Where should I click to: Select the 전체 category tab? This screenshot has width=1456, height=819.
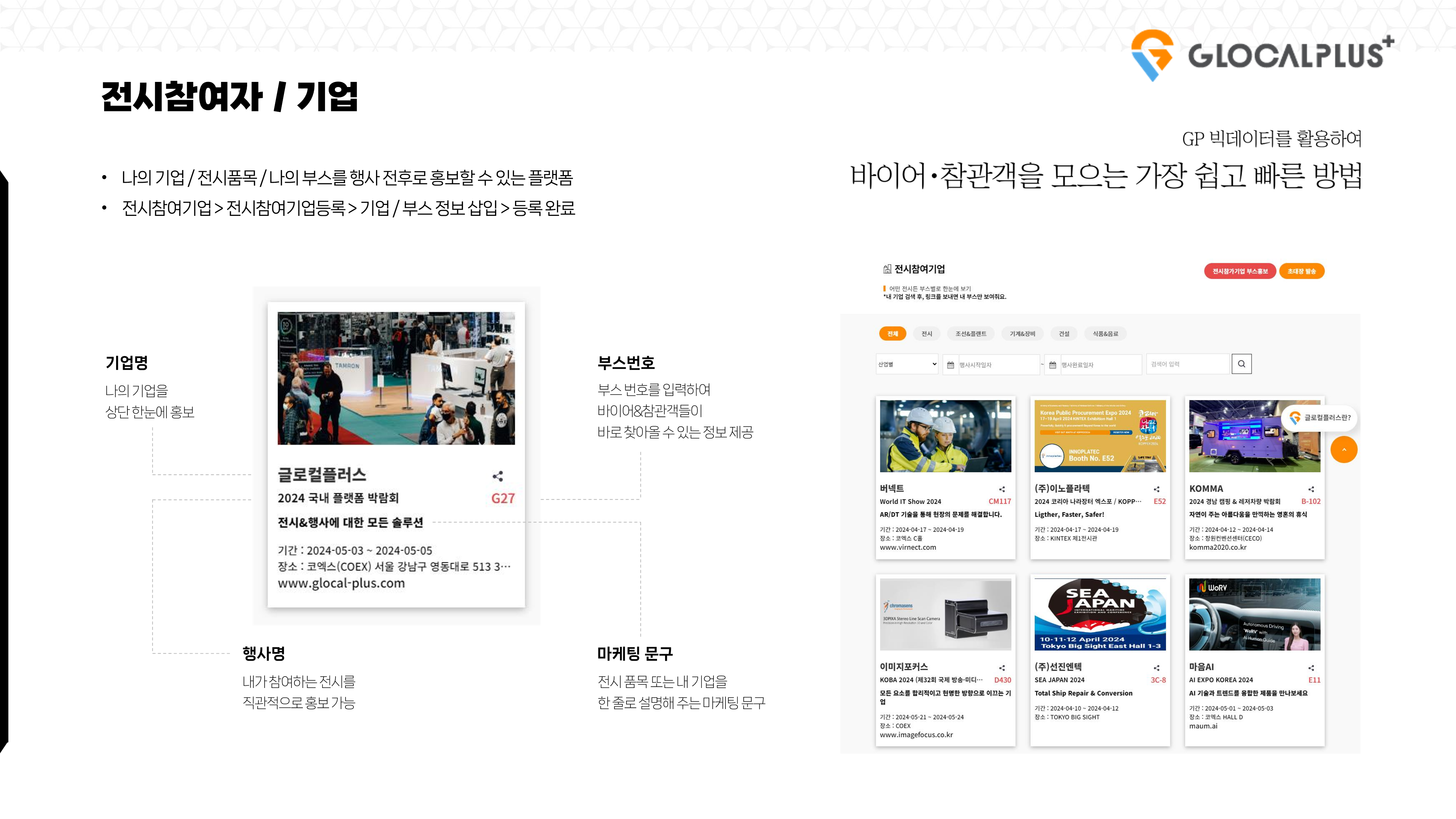pos(893,333)
